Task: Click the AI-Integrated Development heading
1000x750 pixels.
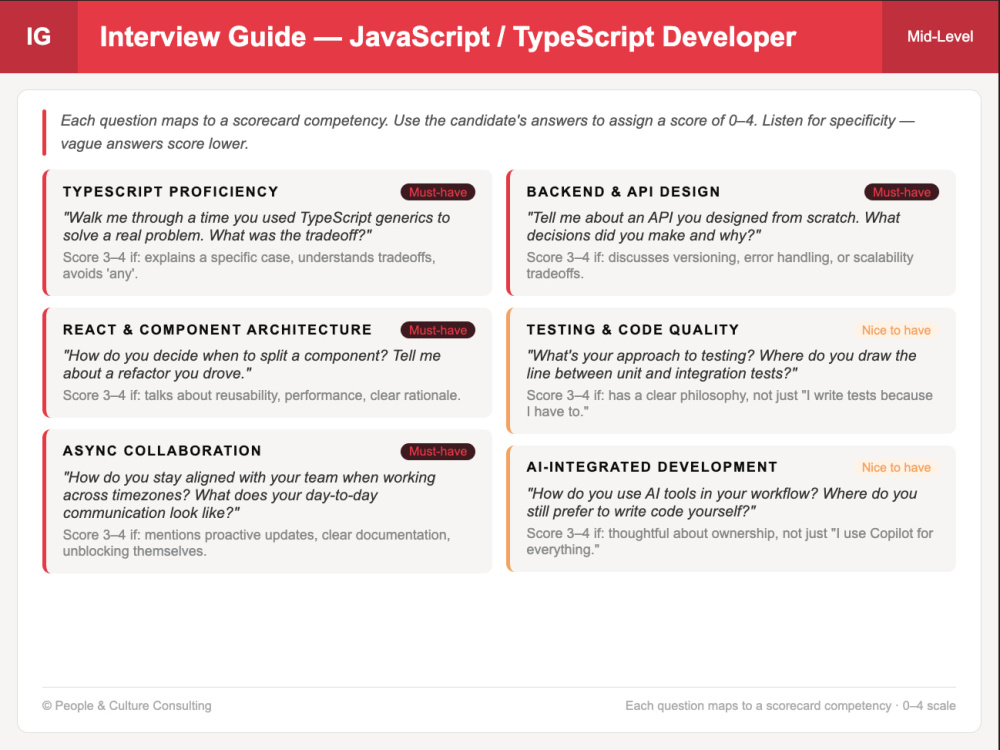Action: 652,467
